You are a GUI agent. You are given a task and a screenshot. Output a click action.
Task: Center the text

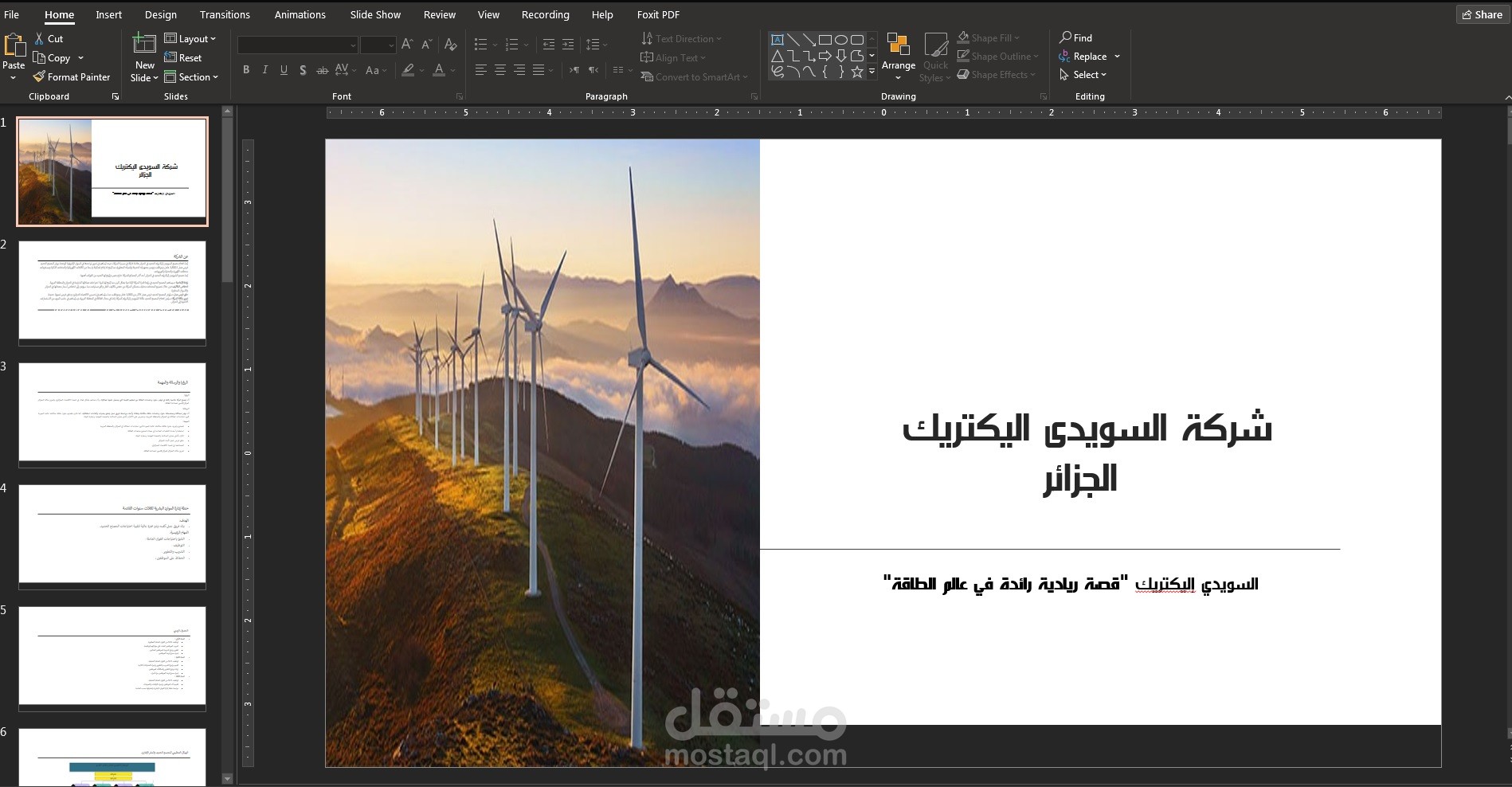499,70
